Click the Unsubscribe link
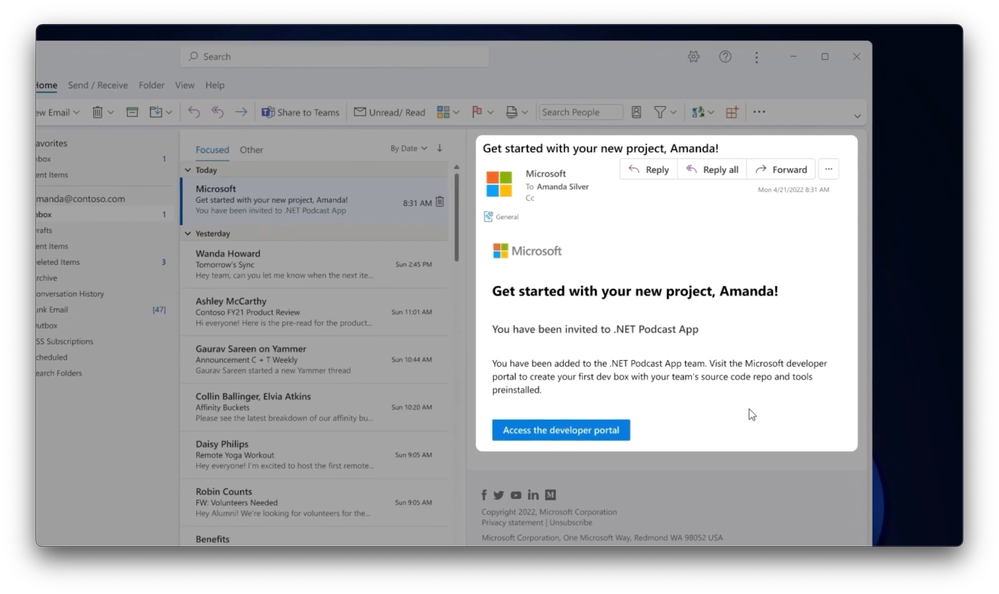Viewport: 999px width, 594px height. (571, 523)
